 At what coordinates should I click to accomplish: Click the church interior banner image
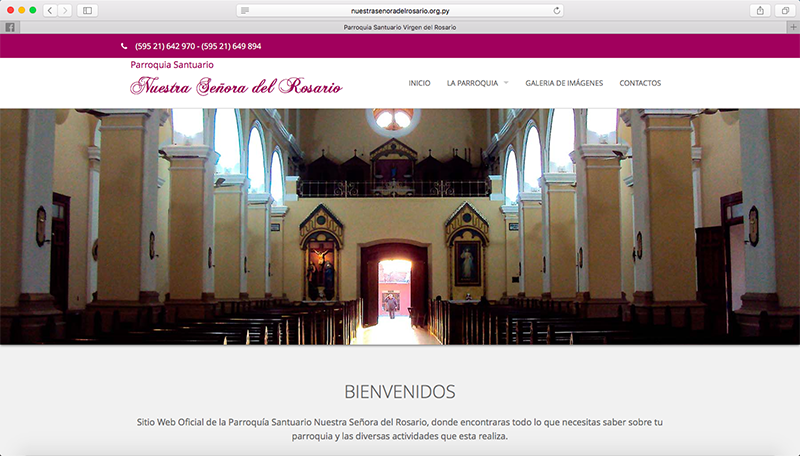point(400,226)
